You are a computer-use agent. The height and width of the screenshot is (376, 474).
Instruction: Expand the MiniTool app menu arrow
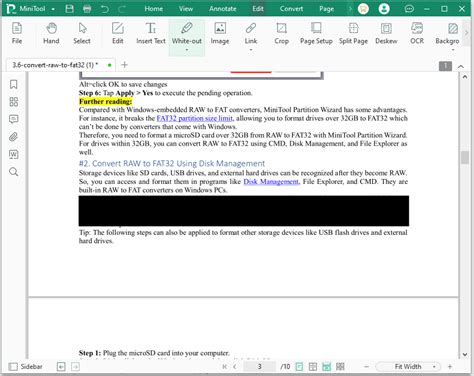53,9
